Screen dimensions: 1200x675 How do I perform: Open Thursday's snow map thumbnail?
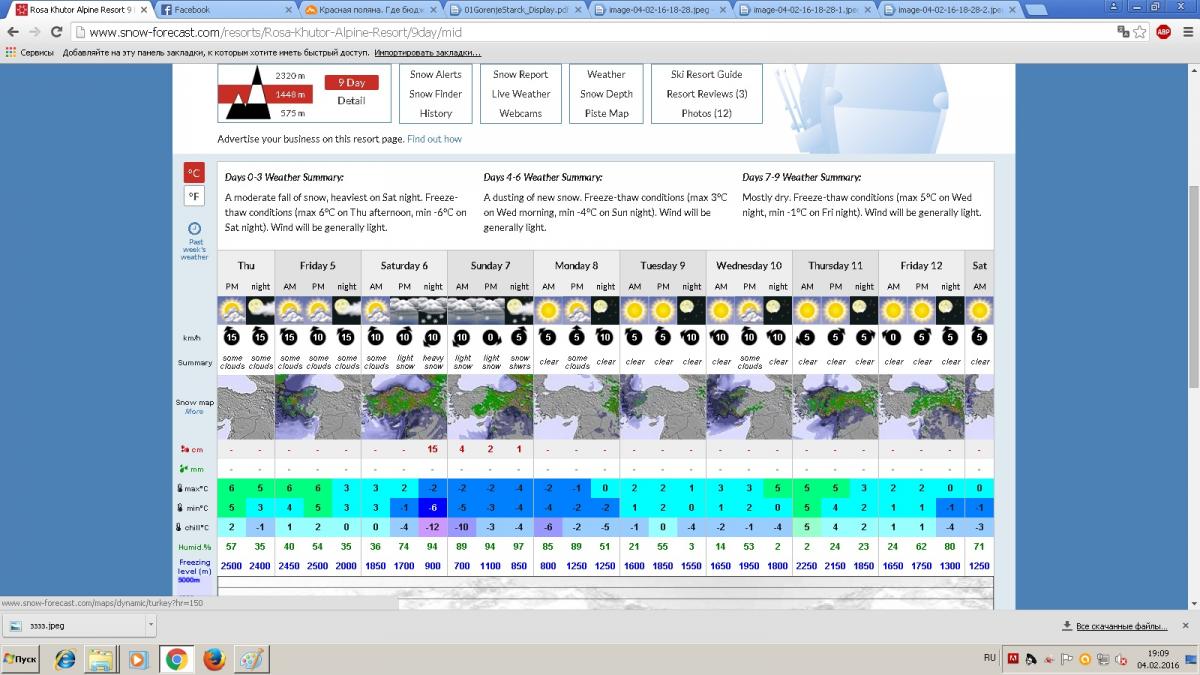(245, 407)
